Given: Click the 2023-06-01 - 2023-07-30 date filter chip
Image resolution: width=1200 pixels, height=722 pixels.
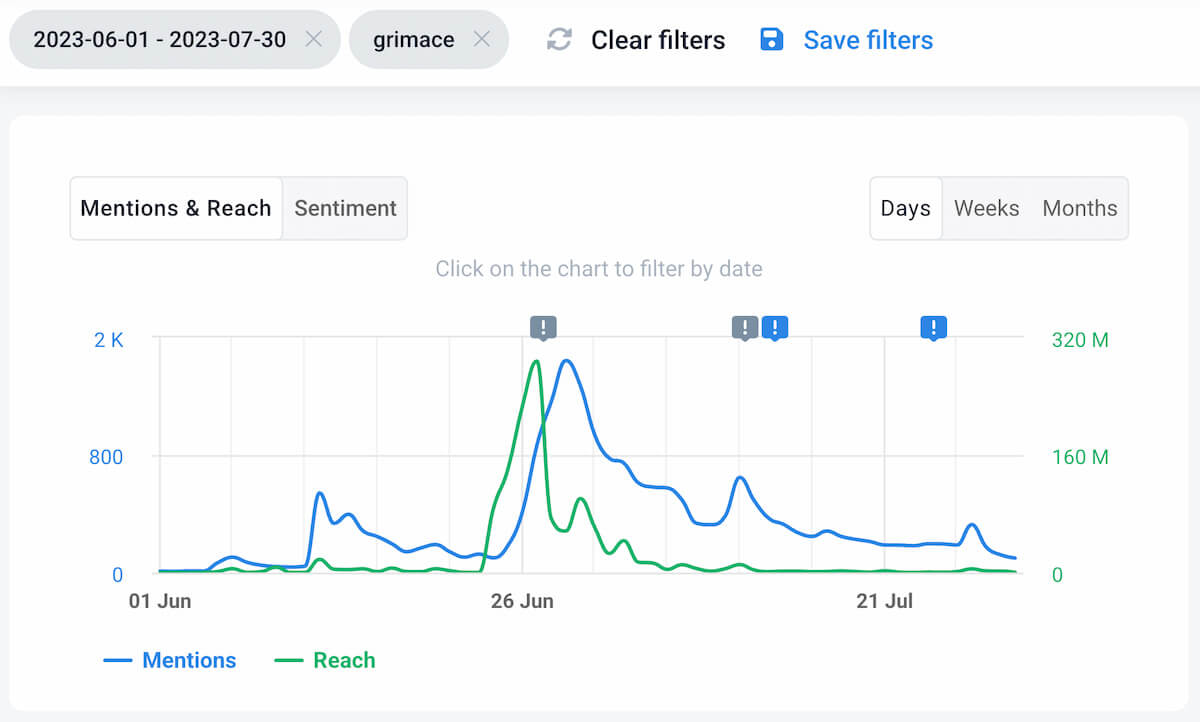Looking at the screenshot, I should coord(160,40).
